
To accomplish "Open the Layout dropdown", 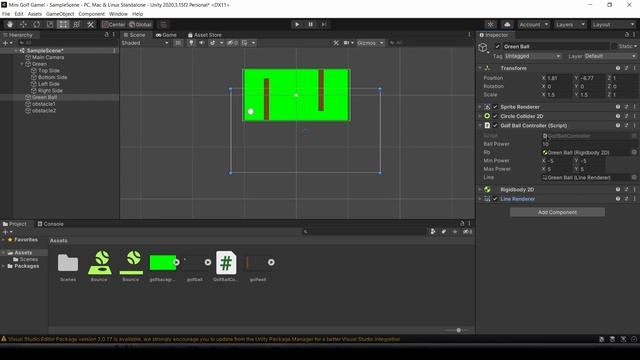I will (x=613, y=24).
